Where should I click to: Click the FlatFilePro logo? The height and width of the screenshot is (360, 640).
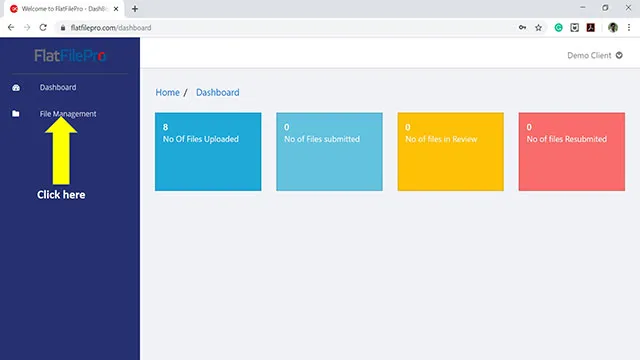click(70, 56)
